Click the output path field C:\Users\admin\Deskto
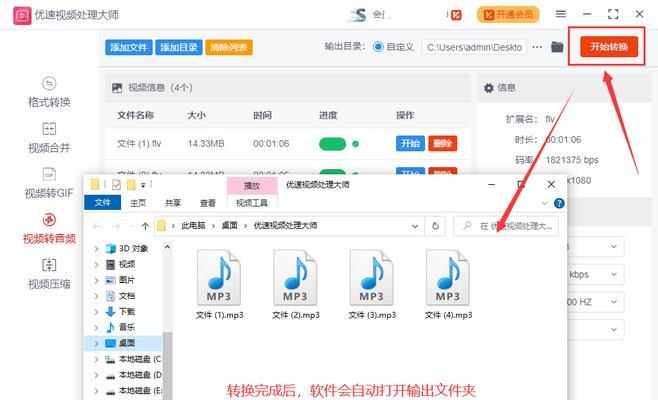The image size is (658, 400). coord(474,47)
